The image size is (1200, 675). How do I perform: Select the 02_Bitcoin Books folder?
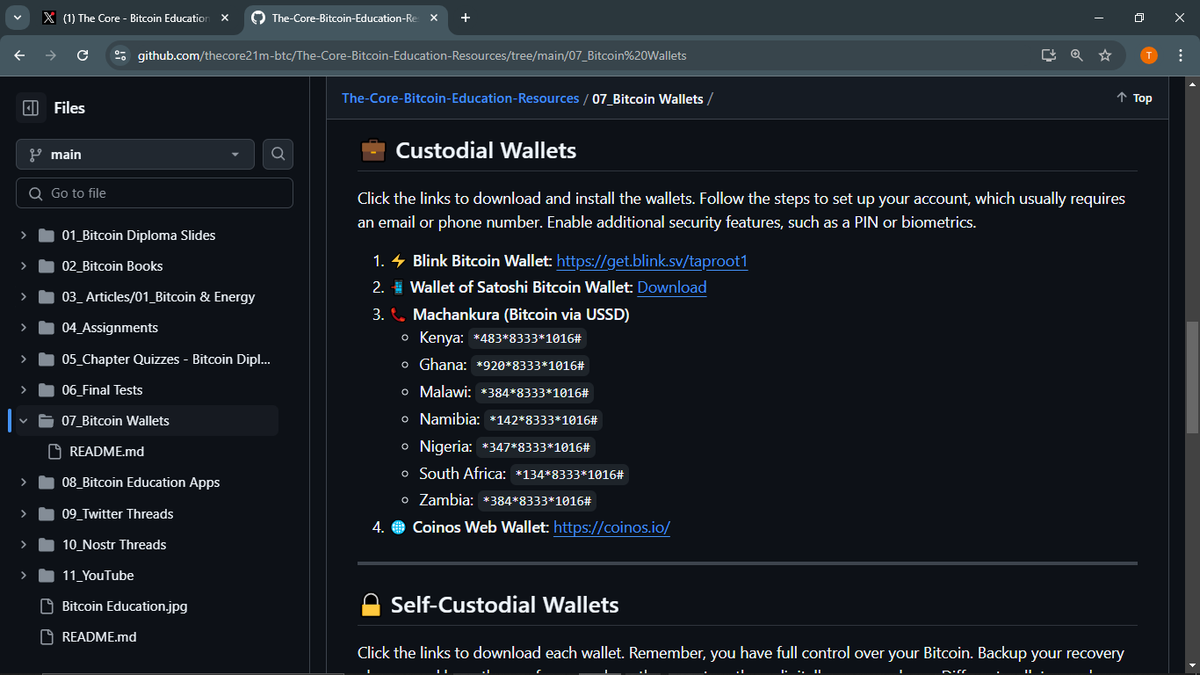[112, 266]
